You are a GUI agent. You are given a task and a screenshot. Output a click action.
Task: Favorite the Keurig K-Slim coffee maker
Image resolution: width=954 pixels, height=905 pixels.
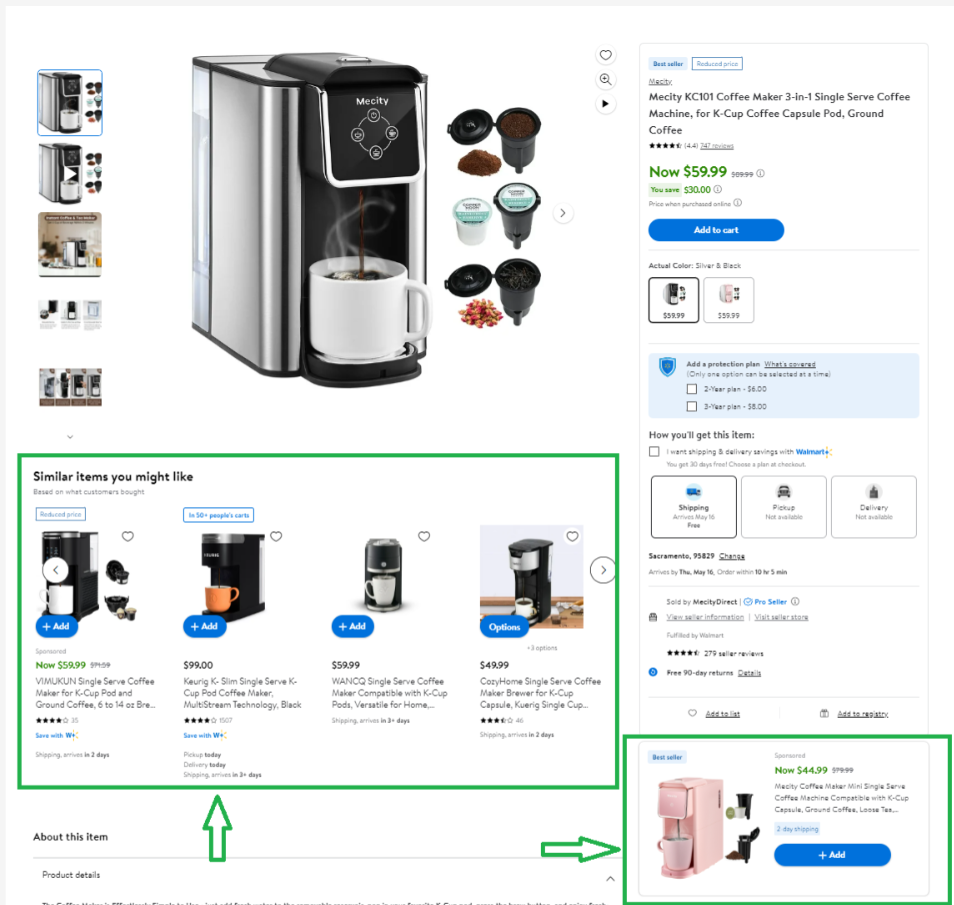click(276, 536)
